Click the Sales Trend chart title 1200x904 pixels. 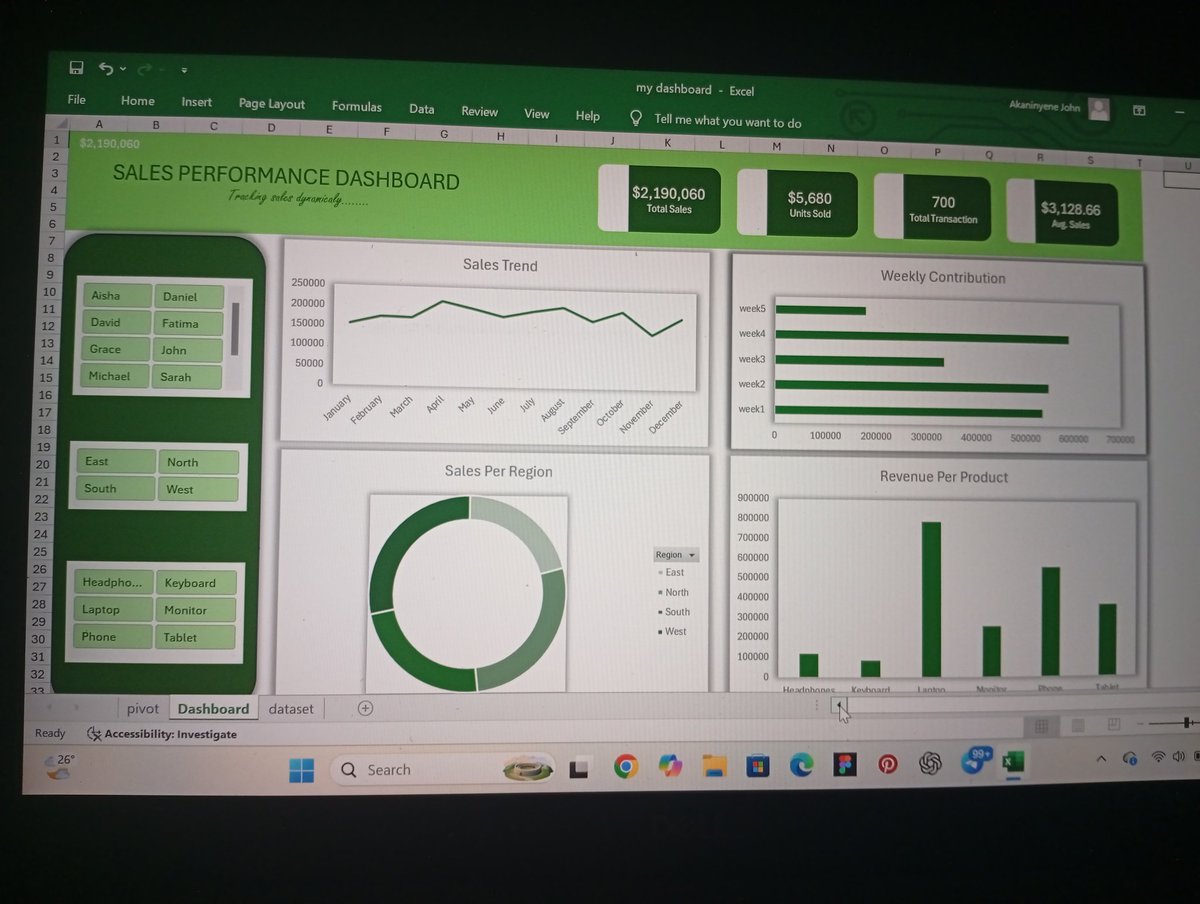tap(500, 266)
